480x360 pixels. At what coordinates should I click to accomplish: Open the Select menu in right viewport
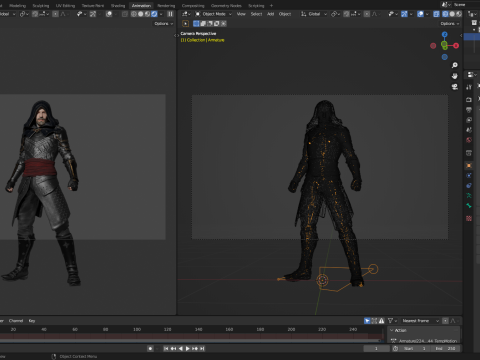[x=256, y=14]
